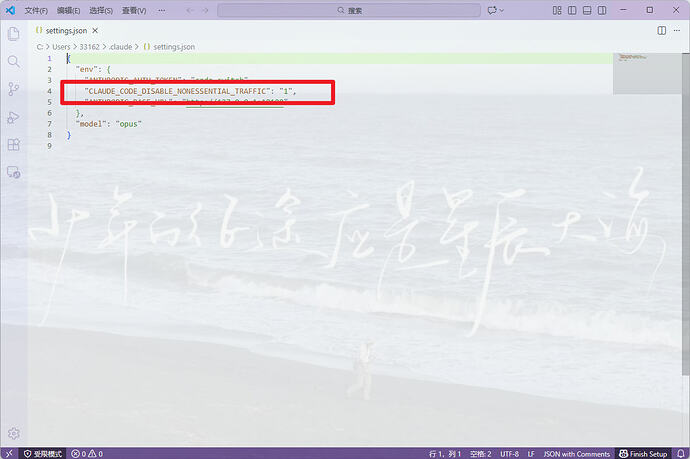This screenshot has height=459, width=690.
Task: Open go-to-line via 行 1, 列 1
Action: coord(444,454)
